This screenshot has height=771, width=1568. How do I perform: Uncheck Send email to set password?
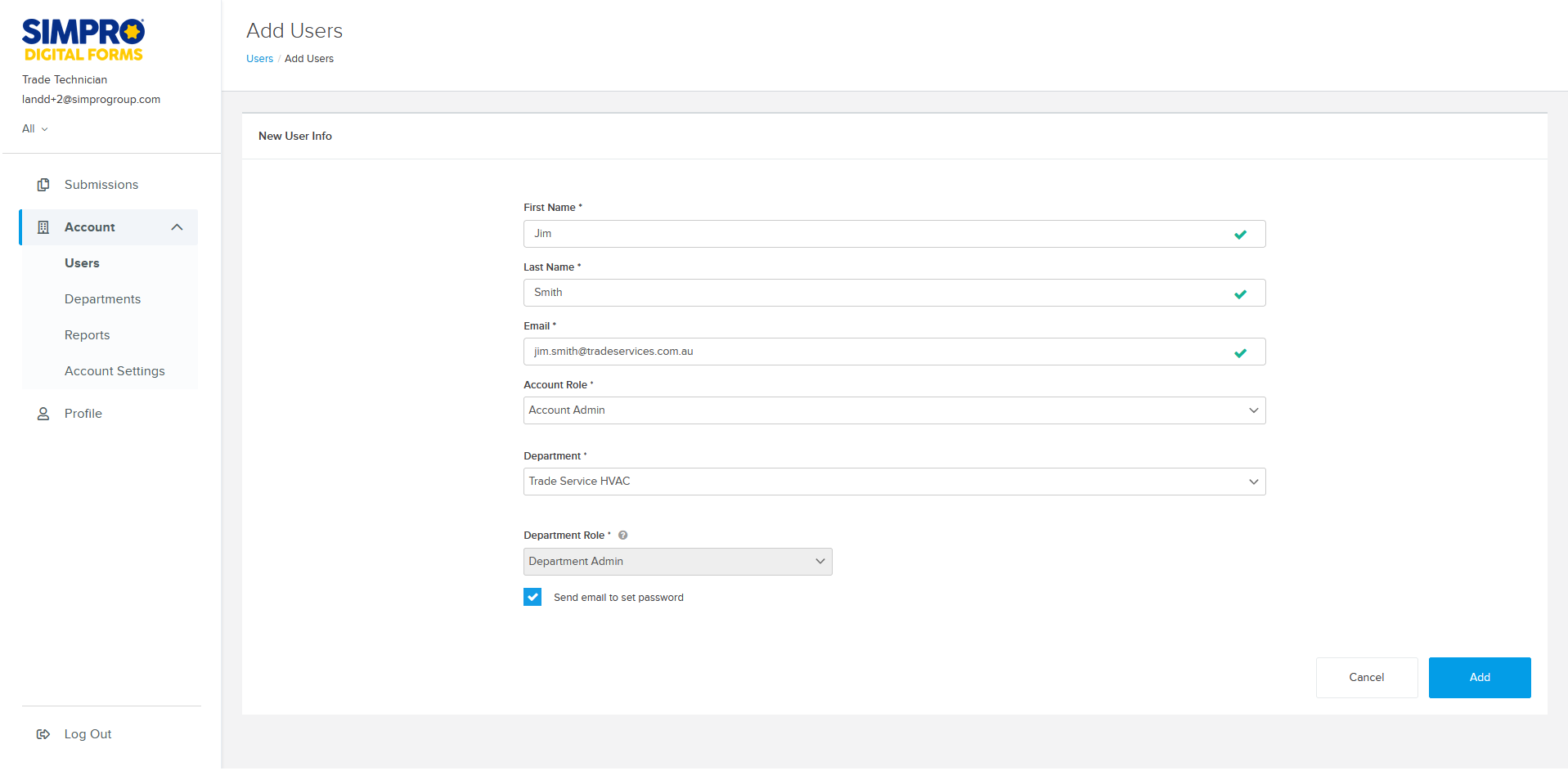[x=532, y=598]
